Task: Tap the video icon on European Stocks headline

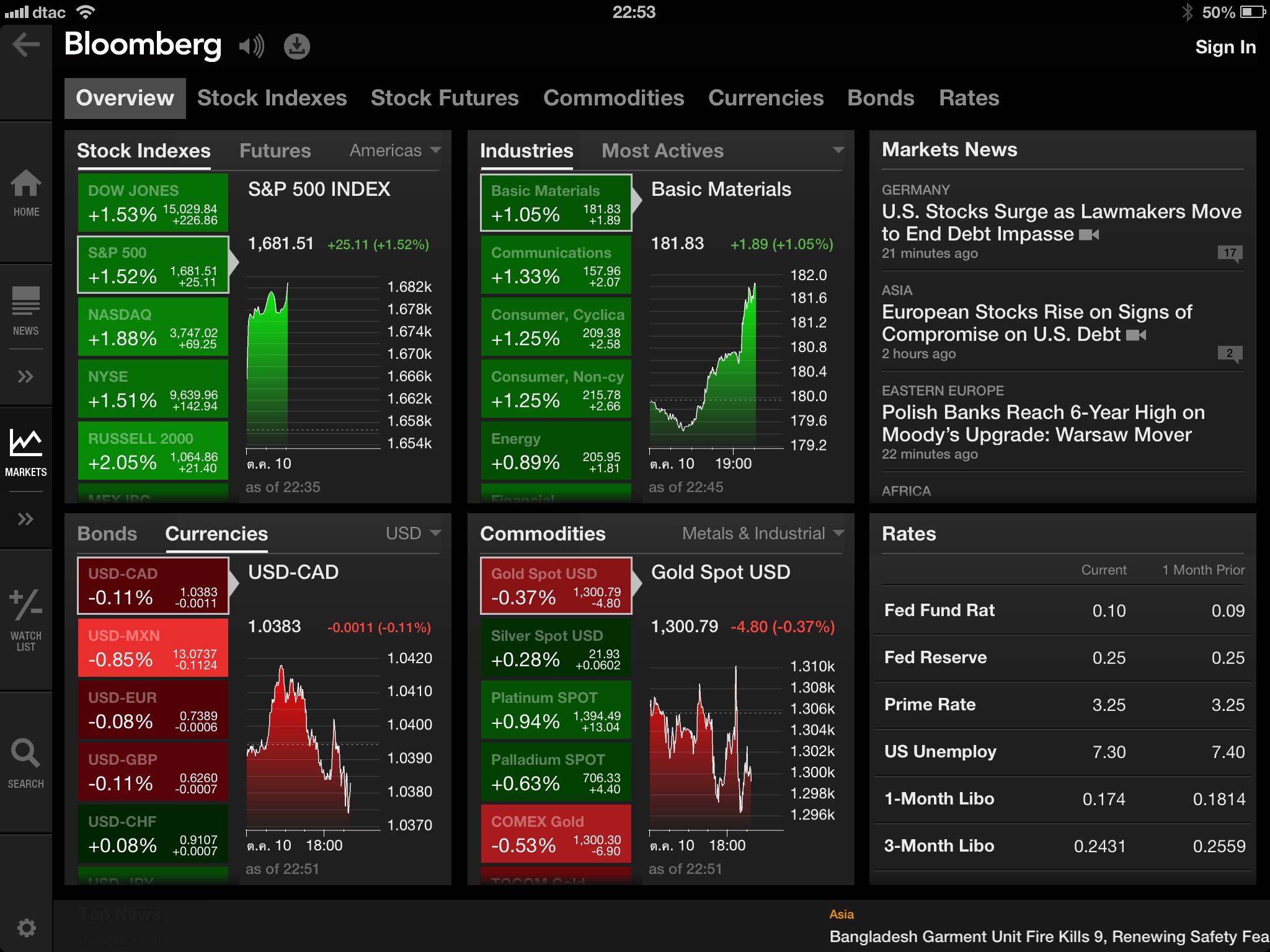Action: [x=1136, y=335]
